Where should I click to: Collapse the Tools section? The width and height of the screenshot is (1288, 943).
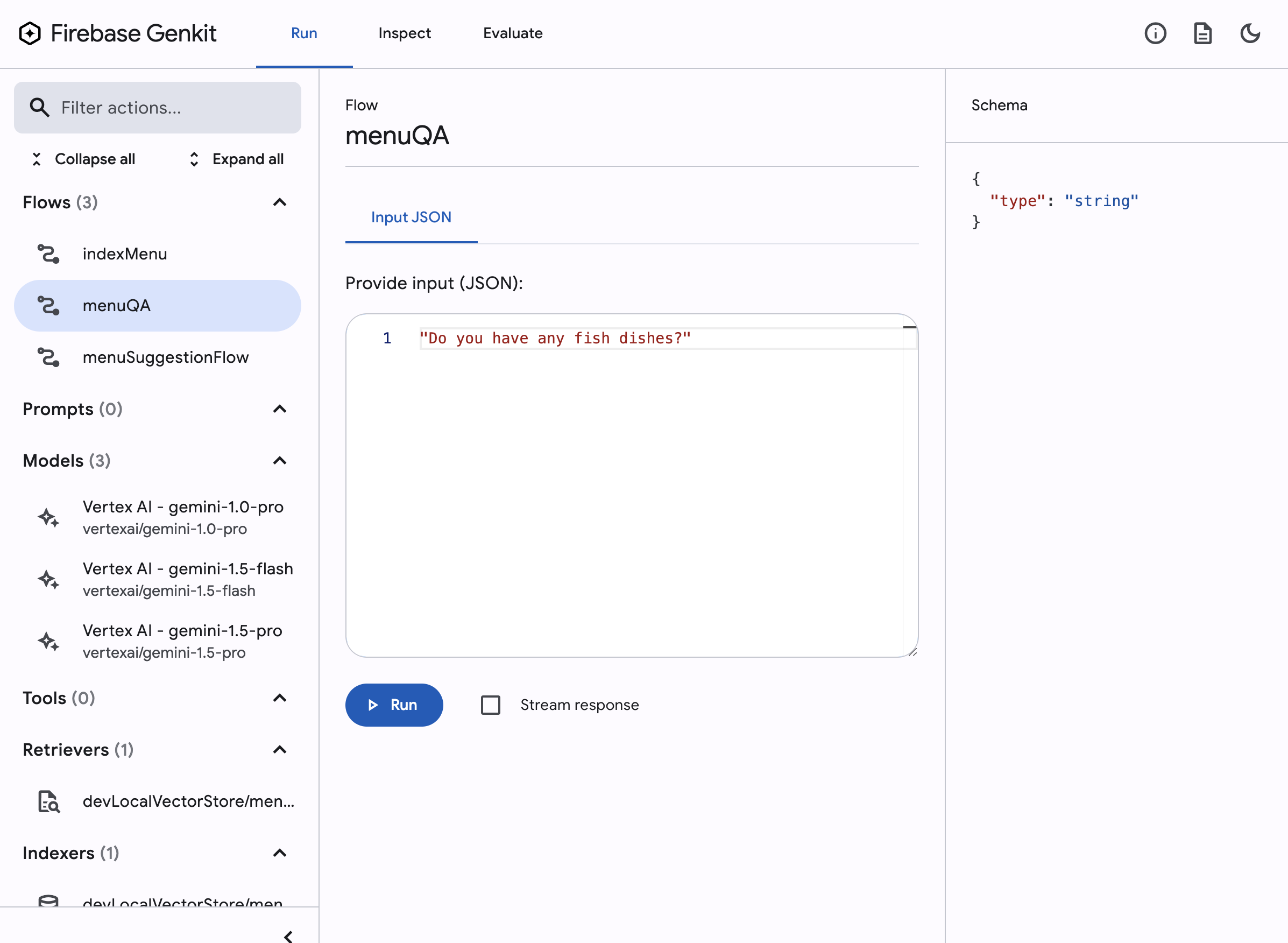tap(280, 698)
